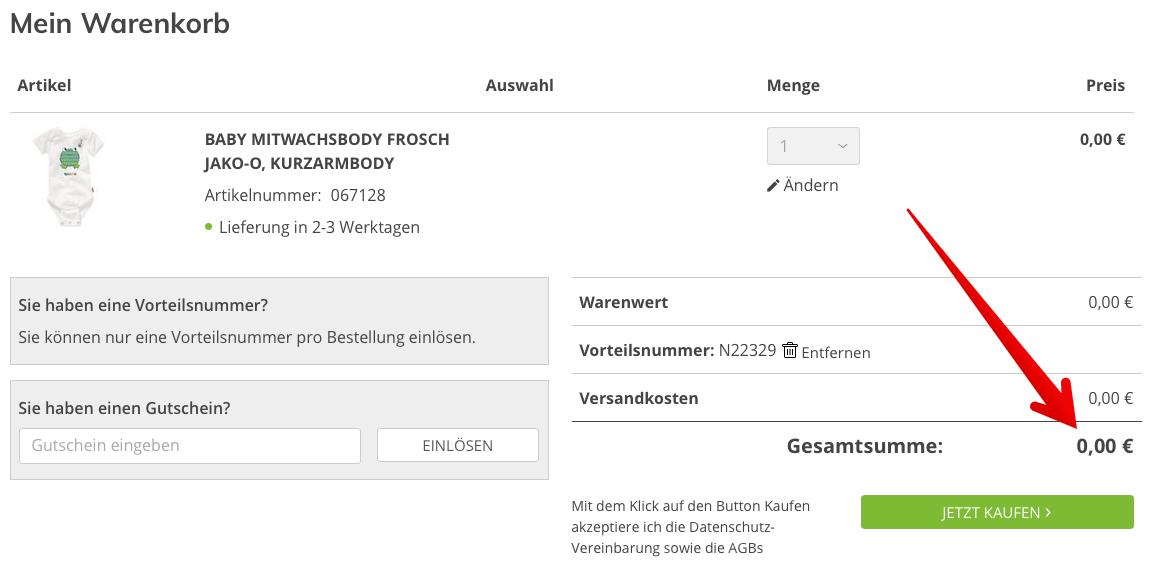
Task: Click the Menge column header
Action: (793, 86)
